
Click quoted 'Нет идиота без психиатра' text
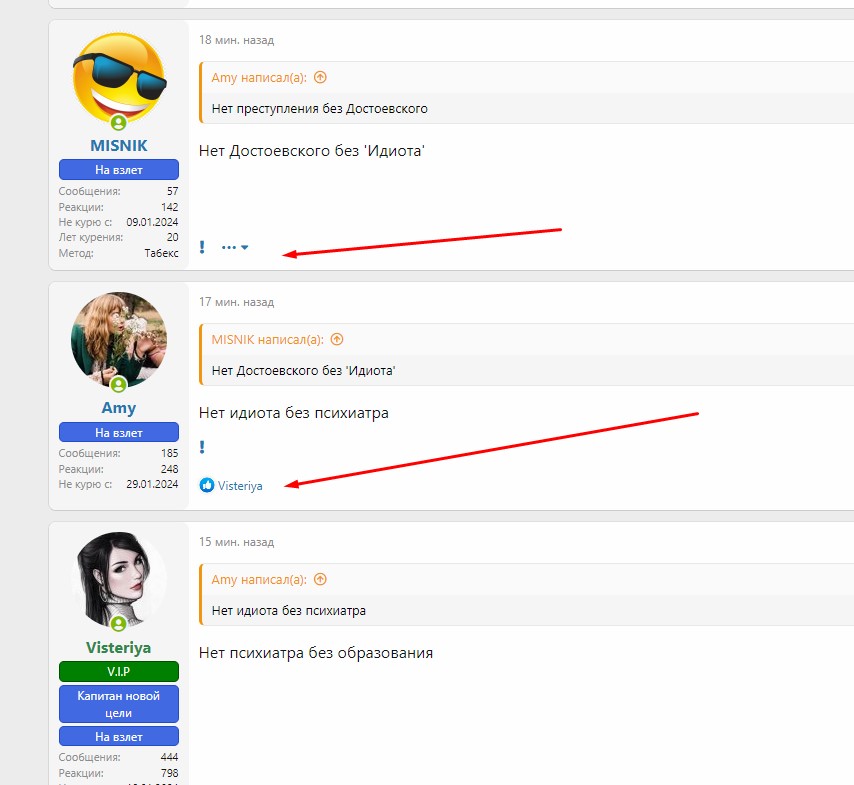coord(289,610)
